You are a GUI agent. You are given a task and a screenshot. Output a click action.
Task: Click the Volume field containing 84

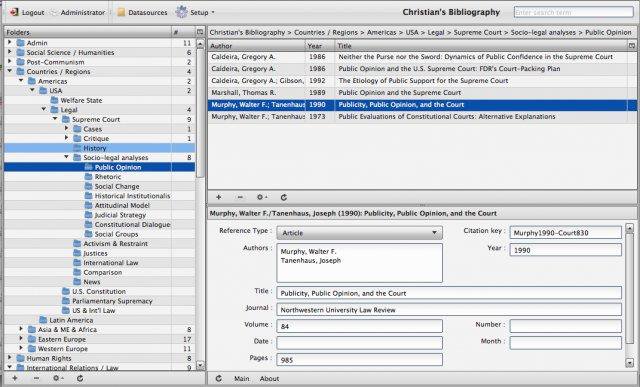pos(360,326)
